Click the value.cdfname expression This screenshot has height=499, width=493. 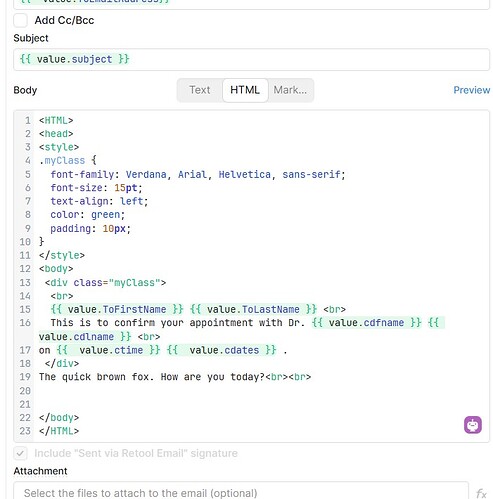[x=366, y=323]
